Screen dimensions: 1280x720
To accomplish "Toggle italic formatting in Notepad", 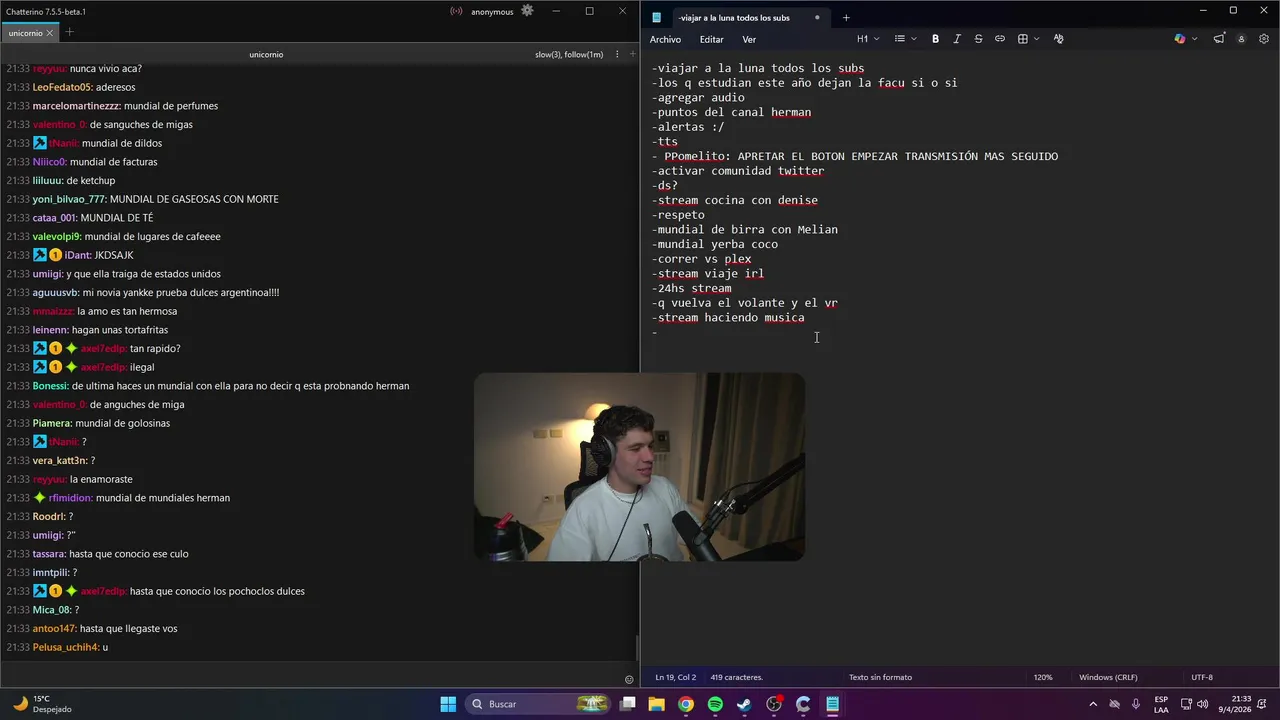I will coord(957,39).
